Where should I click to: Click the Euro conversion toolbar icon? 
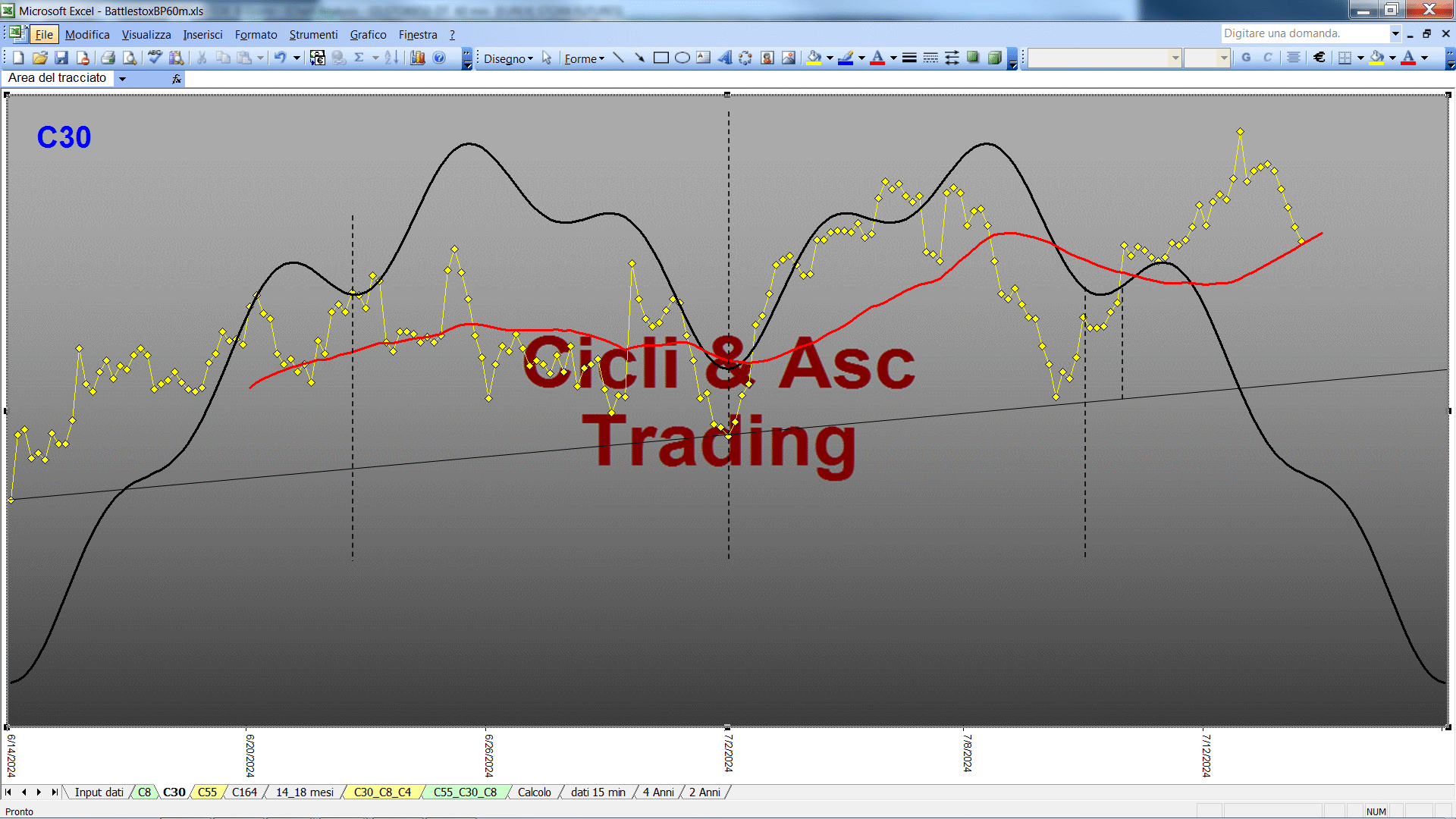317,58
